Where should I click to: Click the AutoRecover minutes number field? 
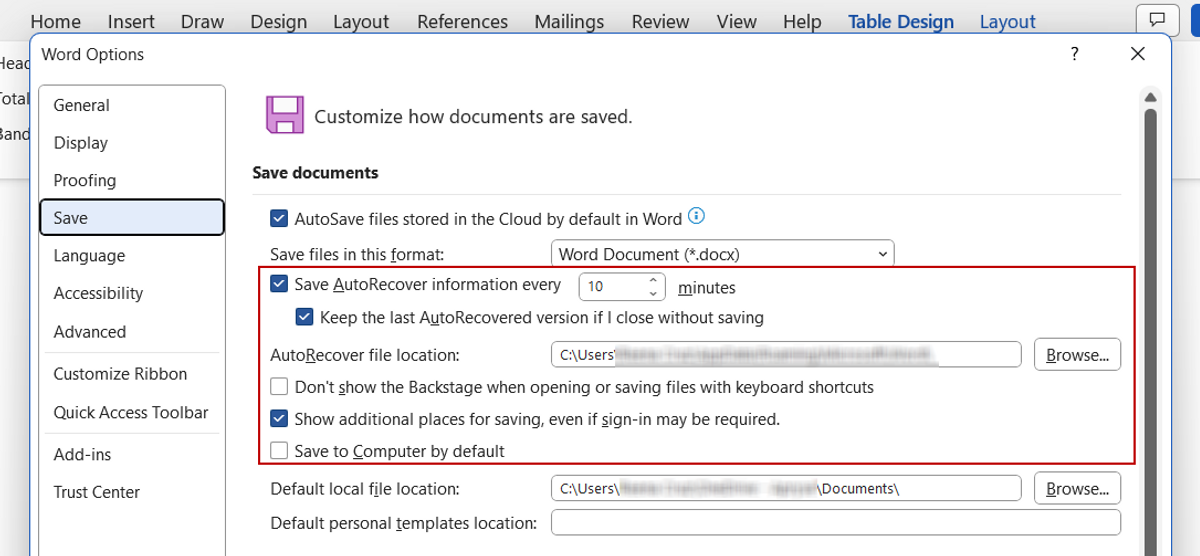coord(612,287)
